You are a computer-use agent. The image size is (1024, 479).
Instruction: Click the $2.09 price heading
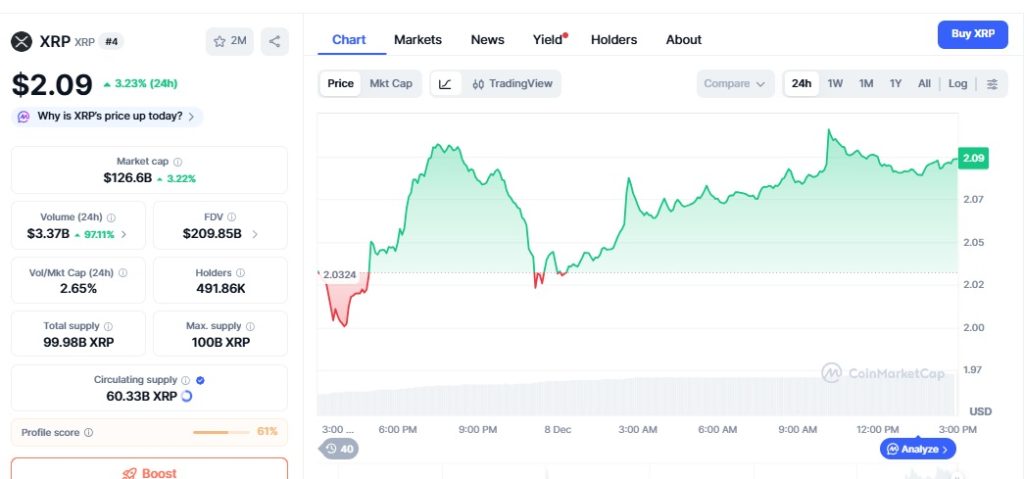(52, 85)
